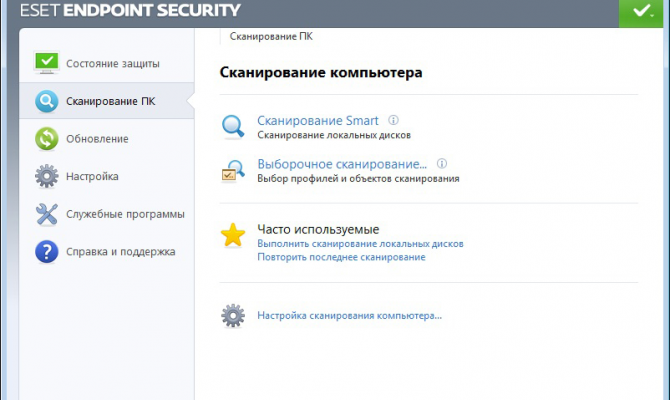Viewport: 670px width, 400px height.
Task: Open the Состояние защиты menu section
Action: tap(112, 63)
